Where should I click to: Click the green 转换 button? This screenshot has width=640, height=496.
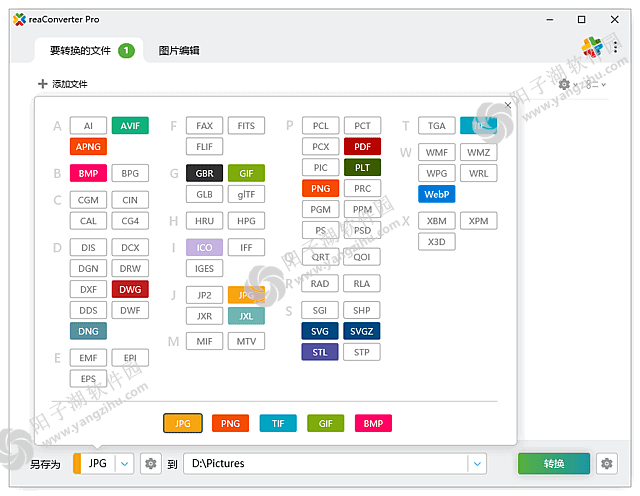(554, 464)
